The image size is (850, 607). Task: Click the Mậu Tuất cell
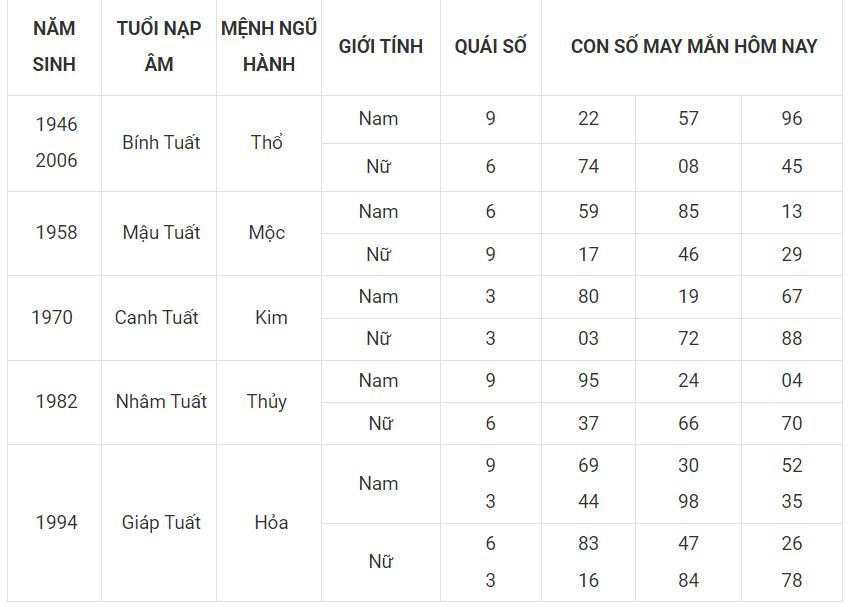[161, 233]
